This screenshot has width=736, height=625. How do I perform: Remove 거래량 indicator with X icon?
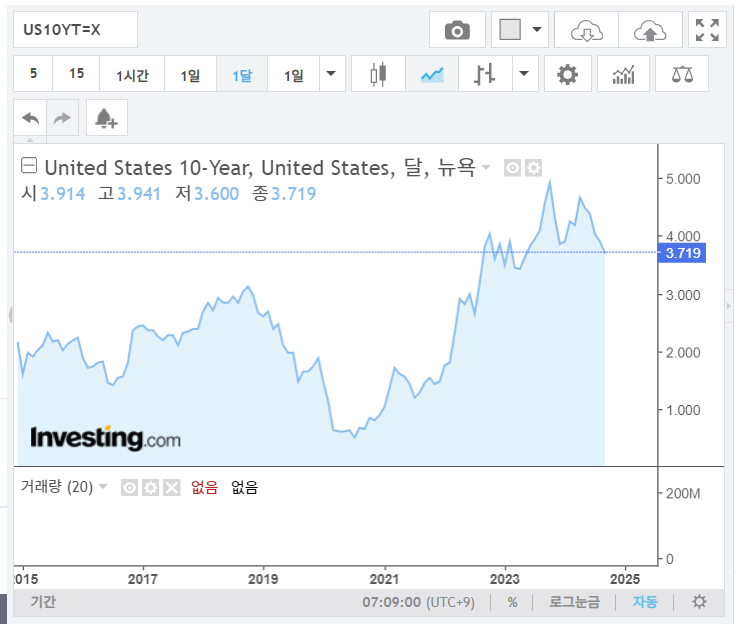172,488
